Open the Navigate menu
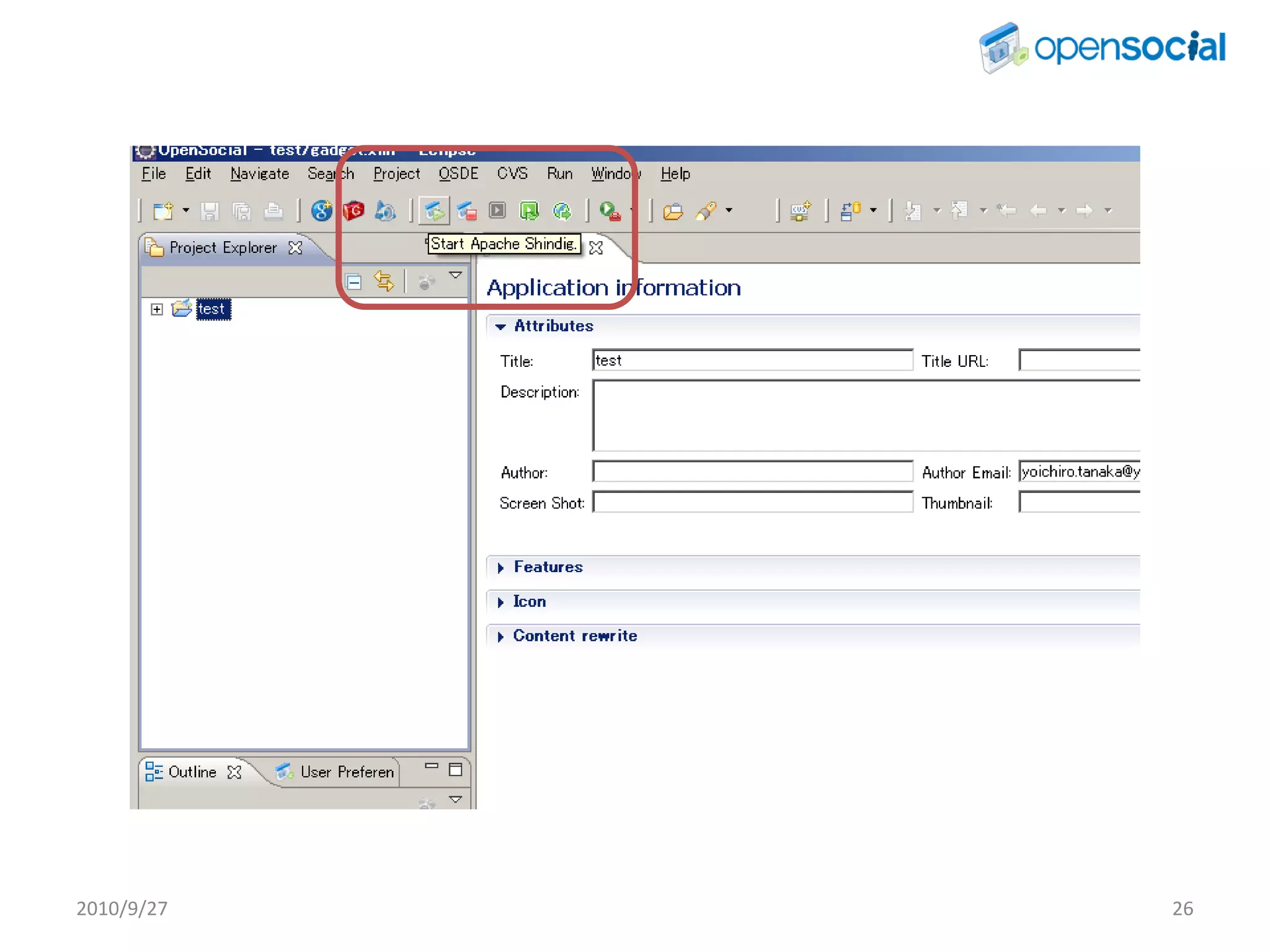Screen dimensions: 1270x952 pyautogui.click(x=259, y=174)
